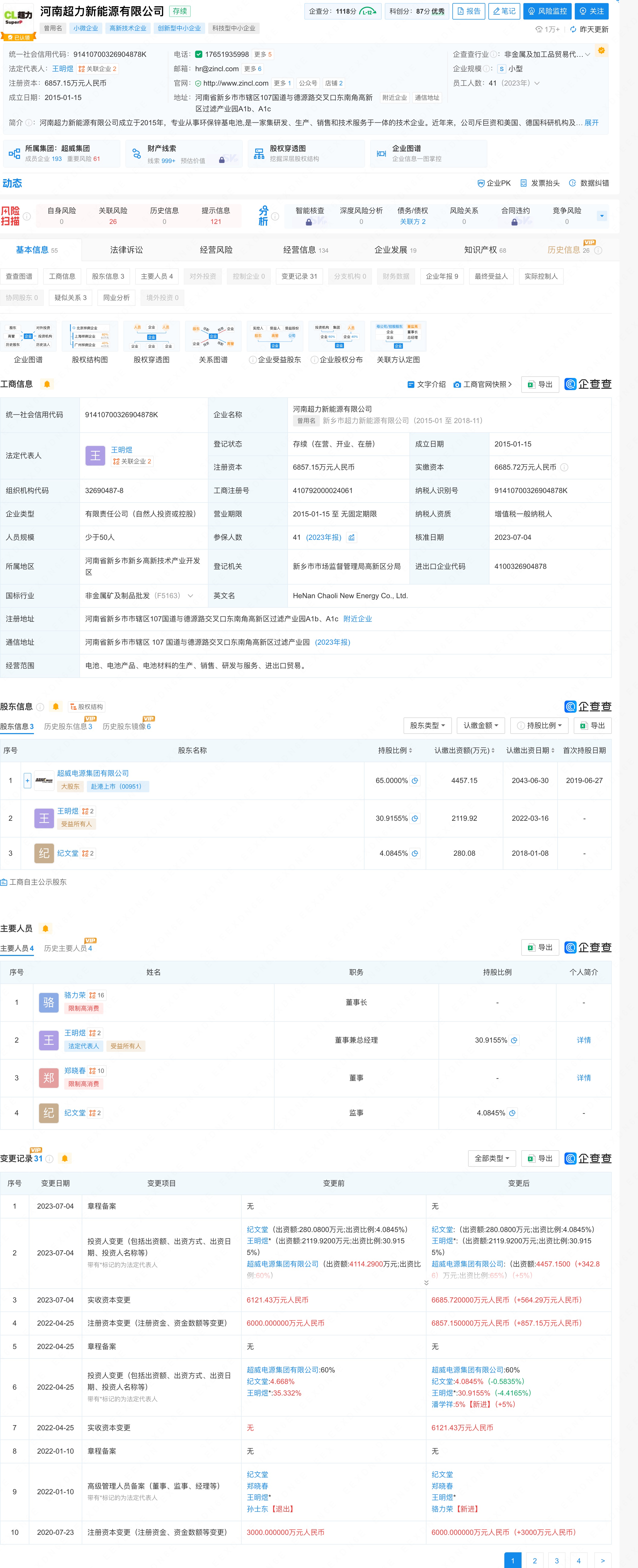Enable 风险监控 risk monitoring
Viewport: 638px width, 1568px height.
pyautogui.click(x=547, y=11)
